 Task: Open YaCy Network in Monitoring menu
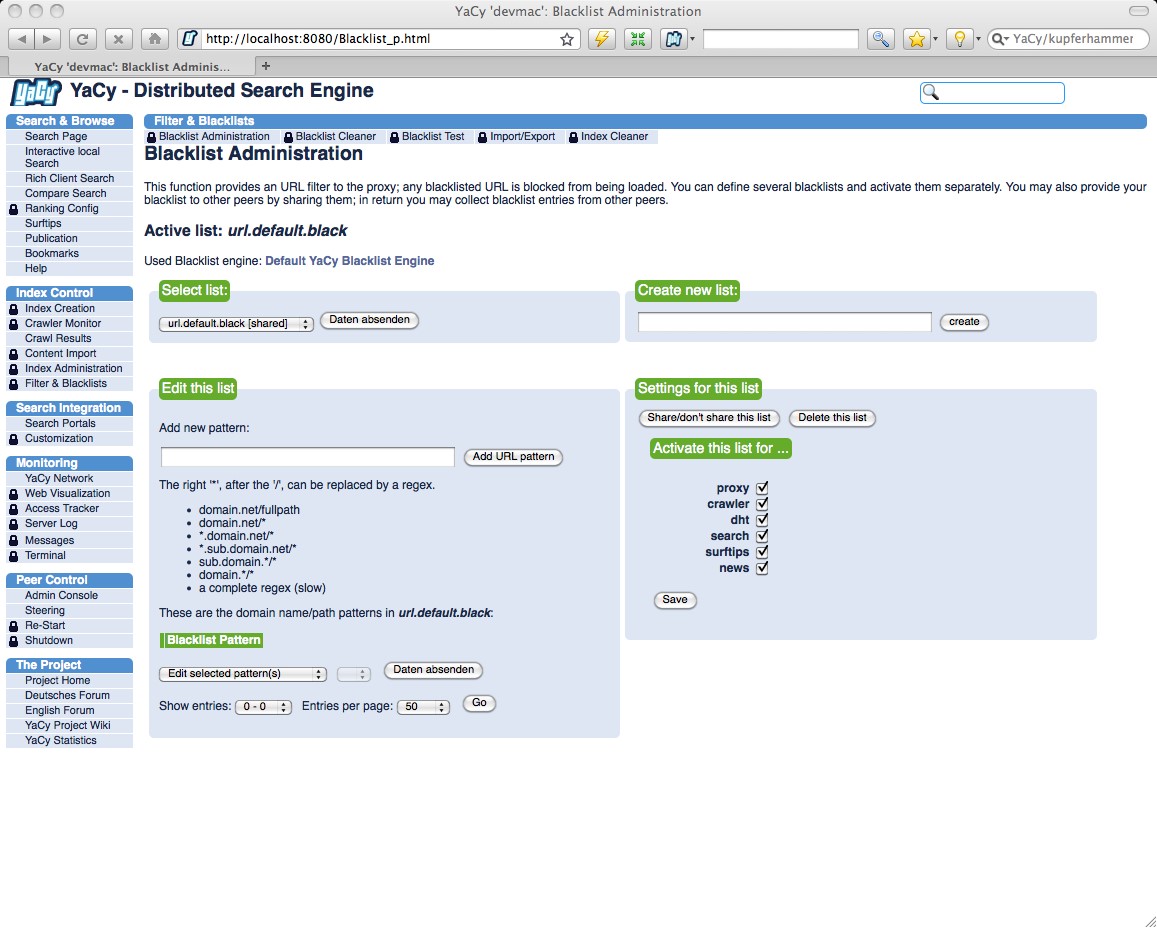coord(59,479)
